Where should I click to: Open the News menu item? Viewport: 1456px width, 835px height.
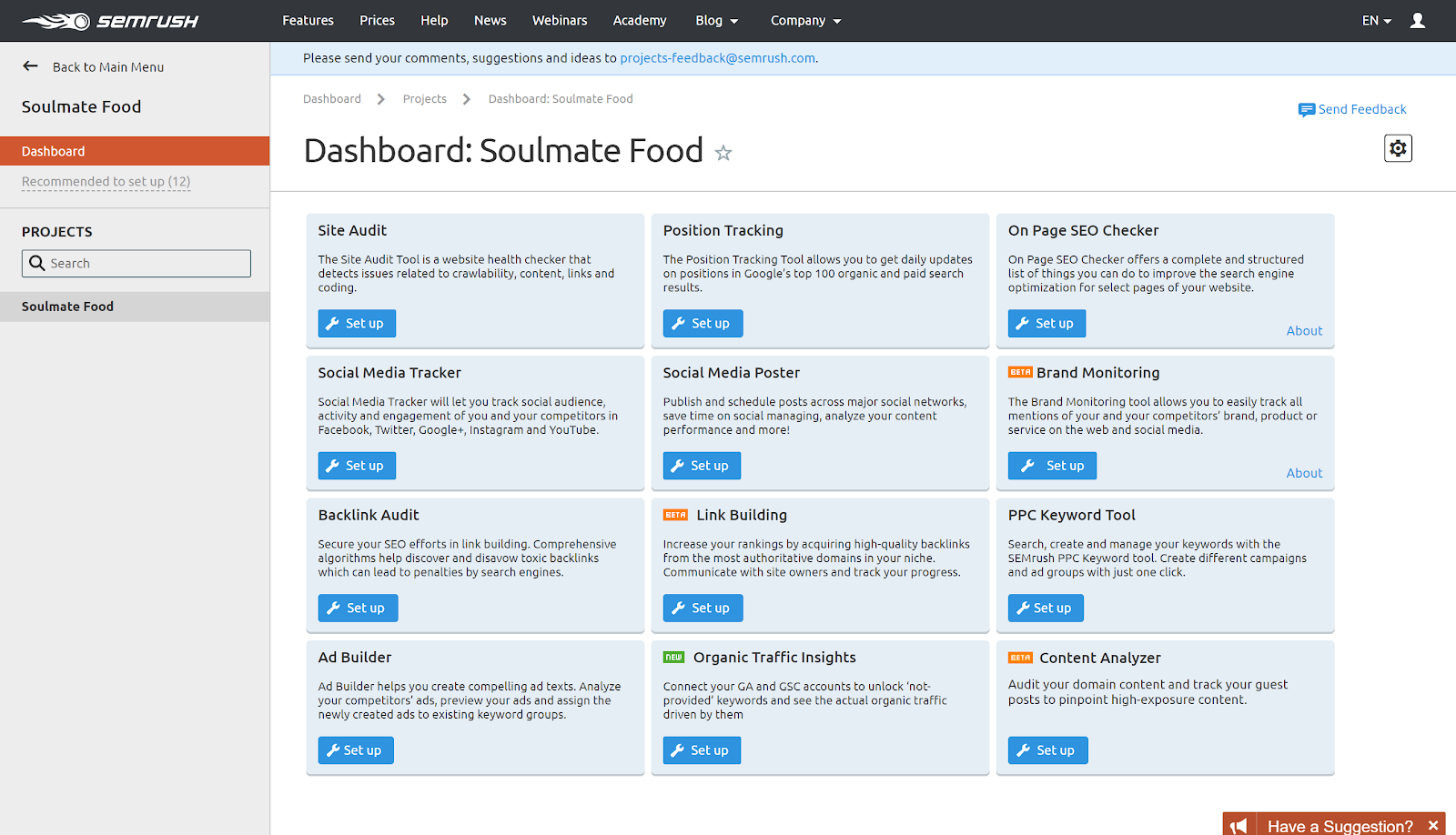point(490,20)
